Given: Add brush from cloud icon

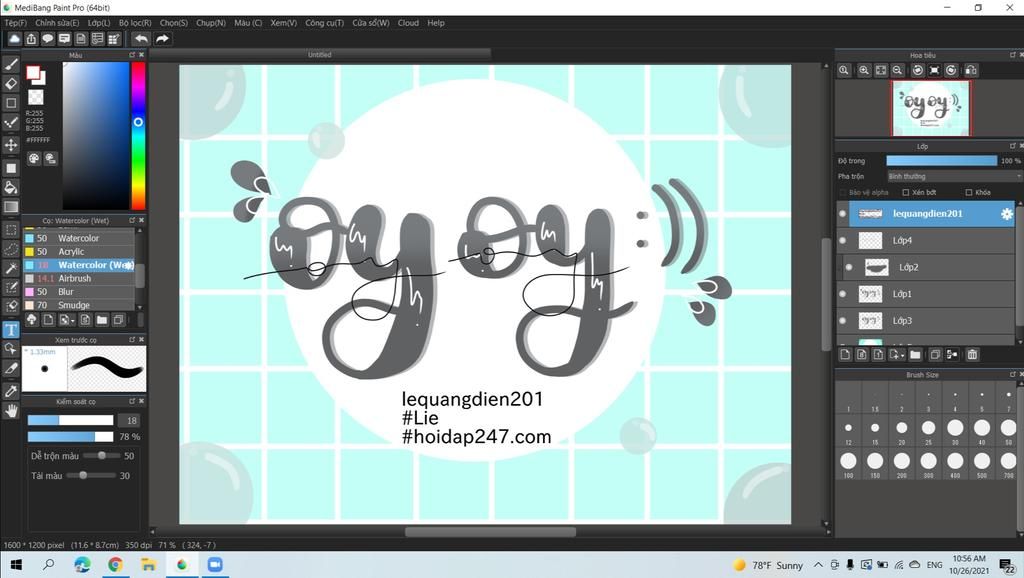Looking at the screenshot, I should [x=31, y=319].
